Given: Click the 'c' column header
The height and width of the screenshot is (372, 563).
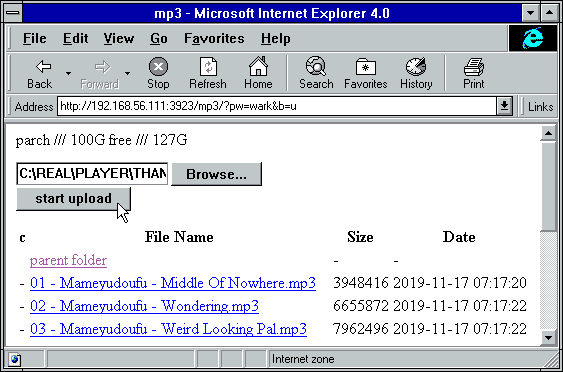Looking at the screenshot, I should click(x=22, y=238).
